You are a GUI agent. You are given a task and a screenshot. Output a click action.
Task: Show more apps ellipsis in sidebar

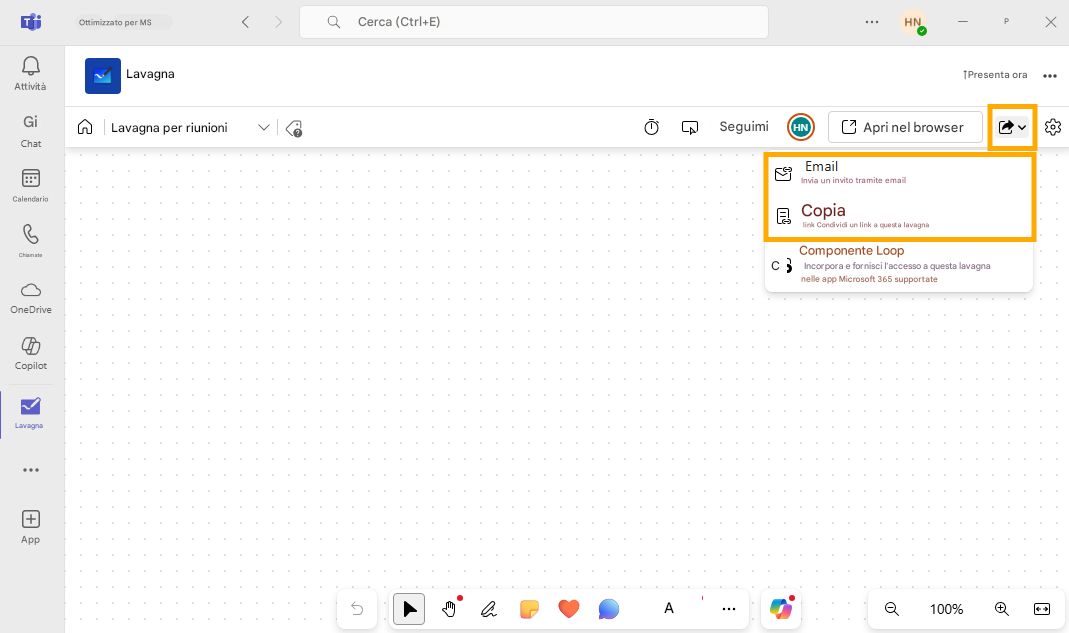point(31,470)
